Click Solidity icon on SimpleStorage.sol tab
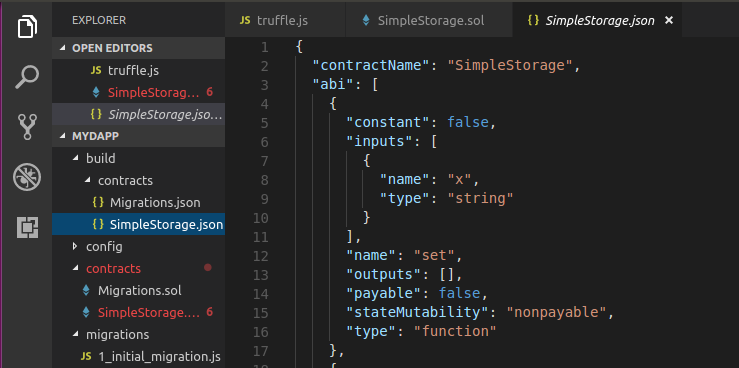Viewport: 739px width, 368px height. pyautogui.click(x=366, y=21)
